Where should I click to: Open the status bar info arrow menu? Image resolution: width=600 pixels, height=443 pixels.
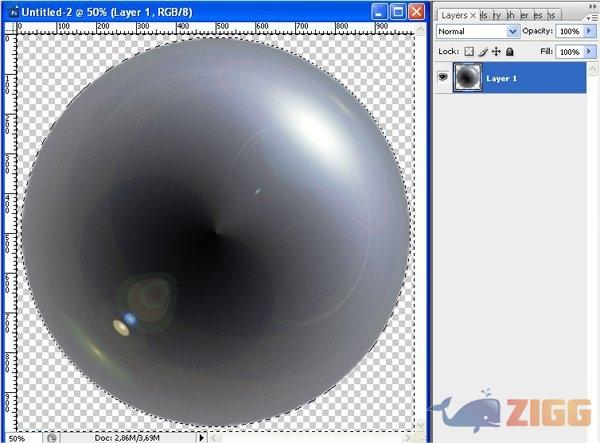coord(201,437)
